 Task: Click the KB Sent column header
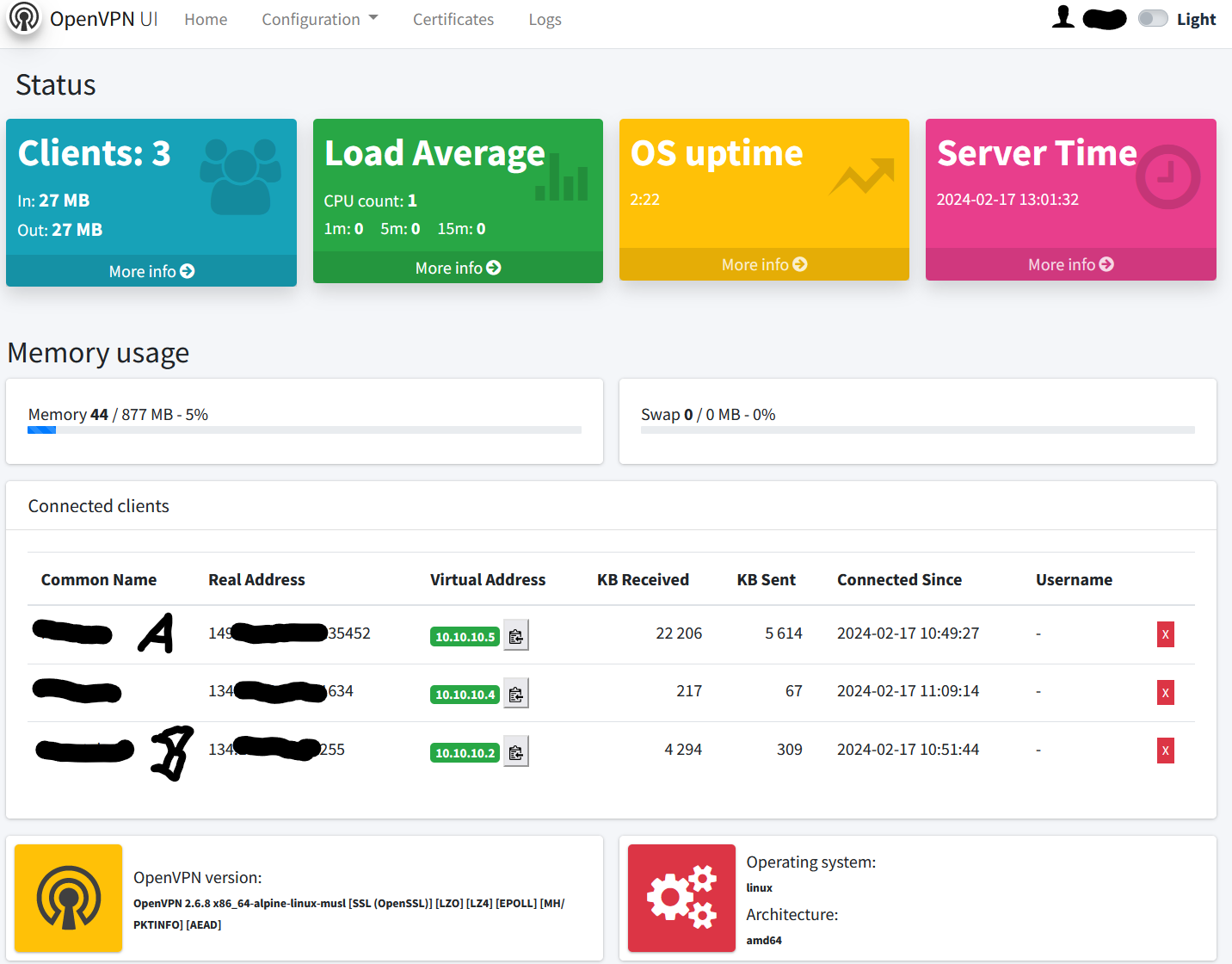766,579
